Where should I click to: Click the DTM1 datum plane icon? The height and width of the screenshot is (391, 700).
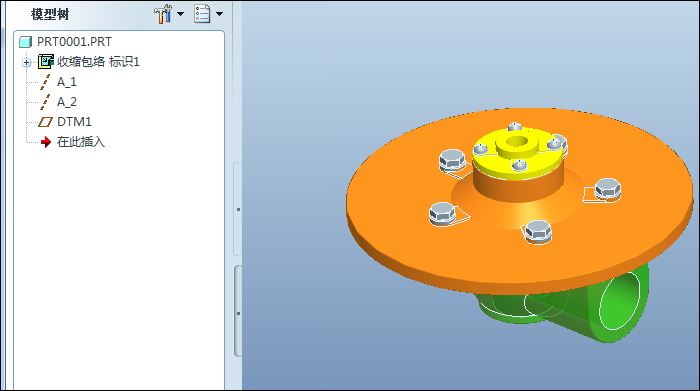click(45, 122)
